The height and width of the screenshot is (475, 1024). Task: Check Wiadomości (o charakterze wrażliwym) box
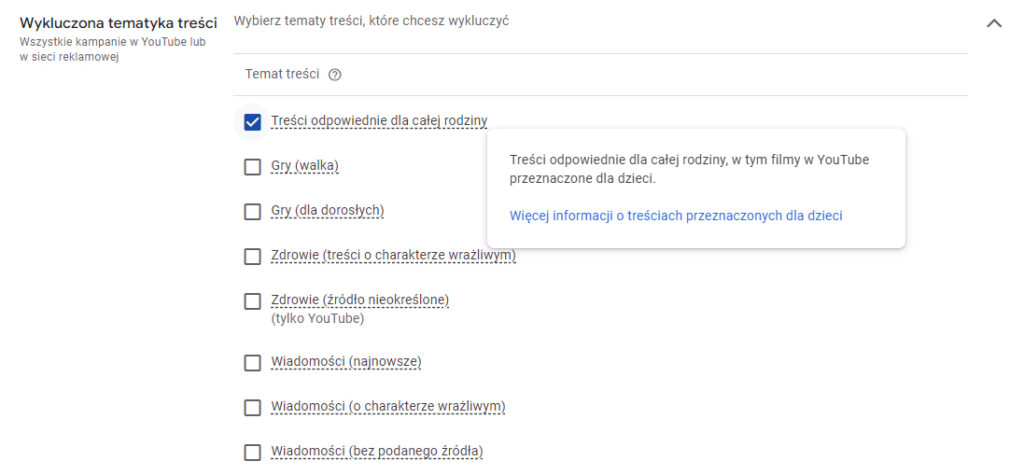click(252, 407)
